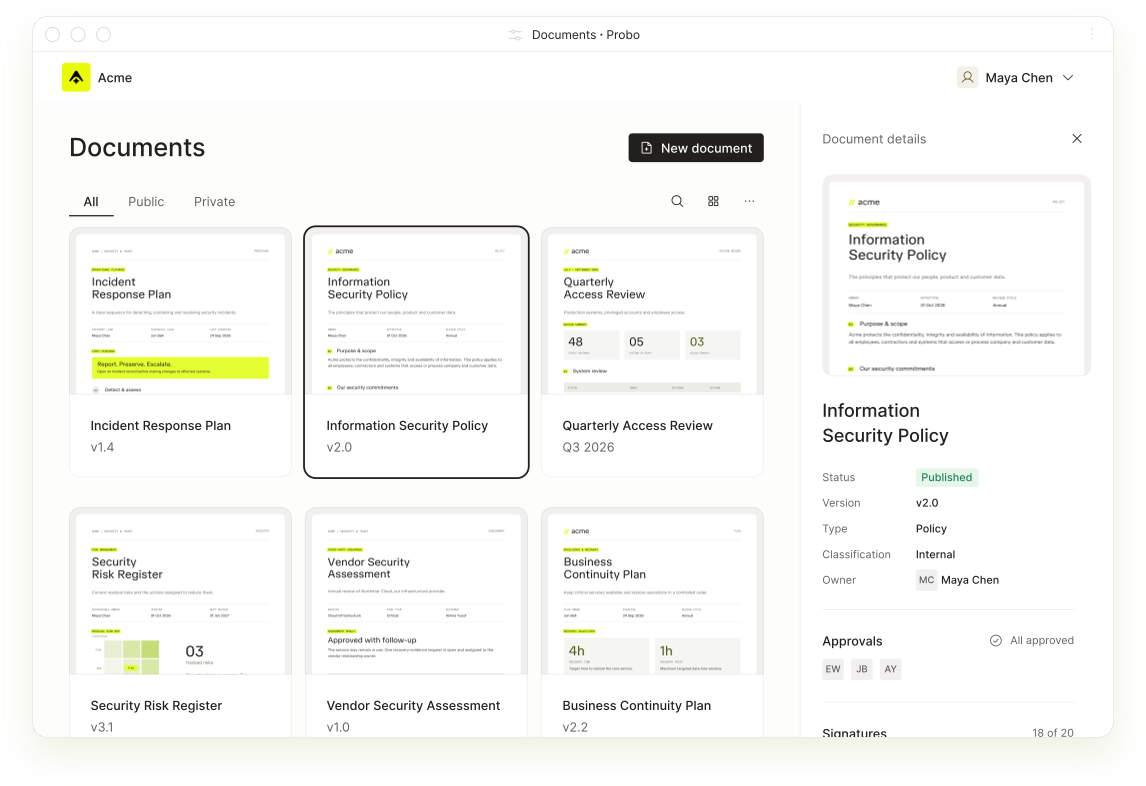Switch to the Public tab
Viewport: 1146px width, 786px height.
point(146,202)
